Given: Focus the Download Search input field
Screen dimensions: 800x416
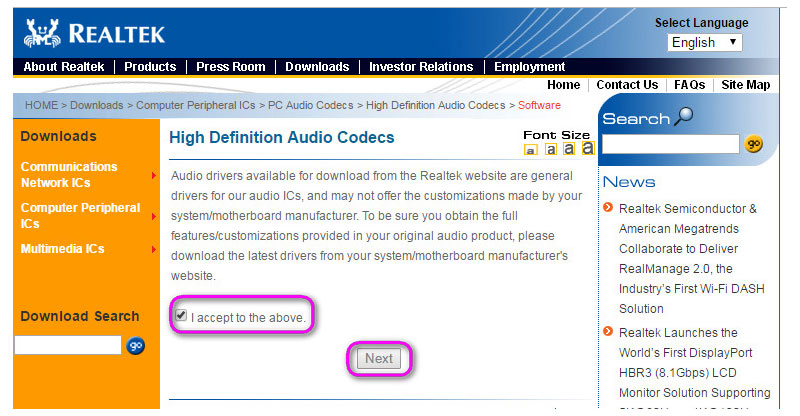Looking at the screenshot, I should pos(67,345).
